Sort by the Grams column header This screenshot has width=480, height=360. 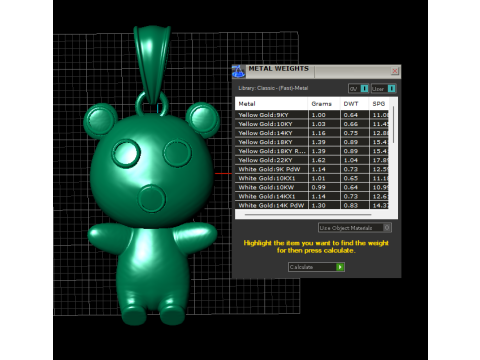point(324,104)
